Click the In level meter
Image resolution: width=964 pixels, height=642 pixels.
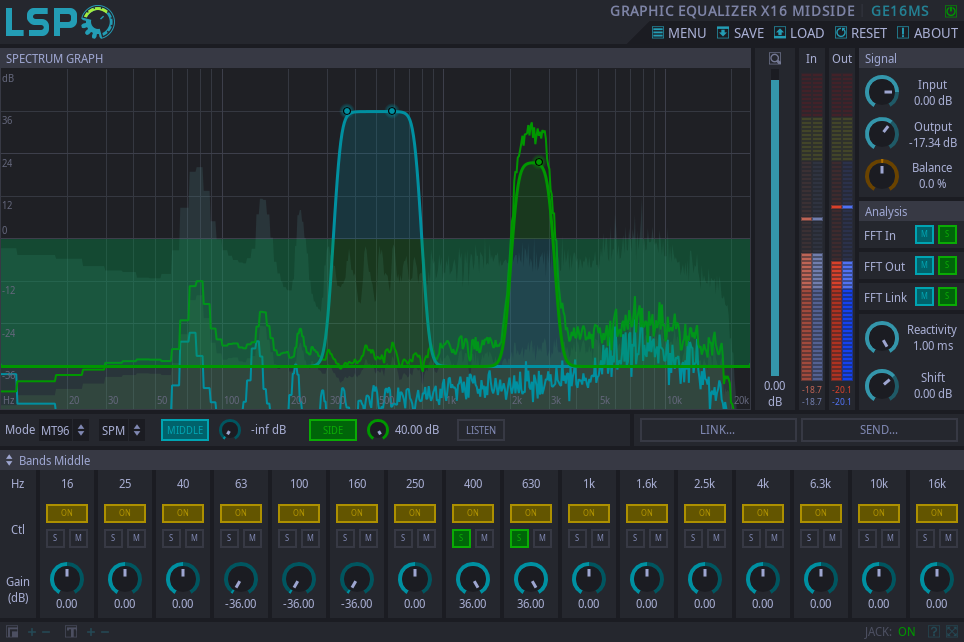tap(812, 226)
